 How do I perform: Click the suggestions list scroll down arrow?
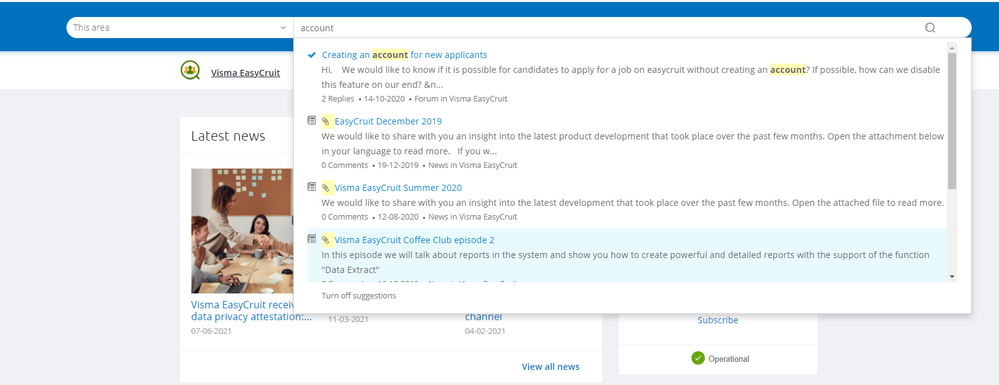[952, 277]
